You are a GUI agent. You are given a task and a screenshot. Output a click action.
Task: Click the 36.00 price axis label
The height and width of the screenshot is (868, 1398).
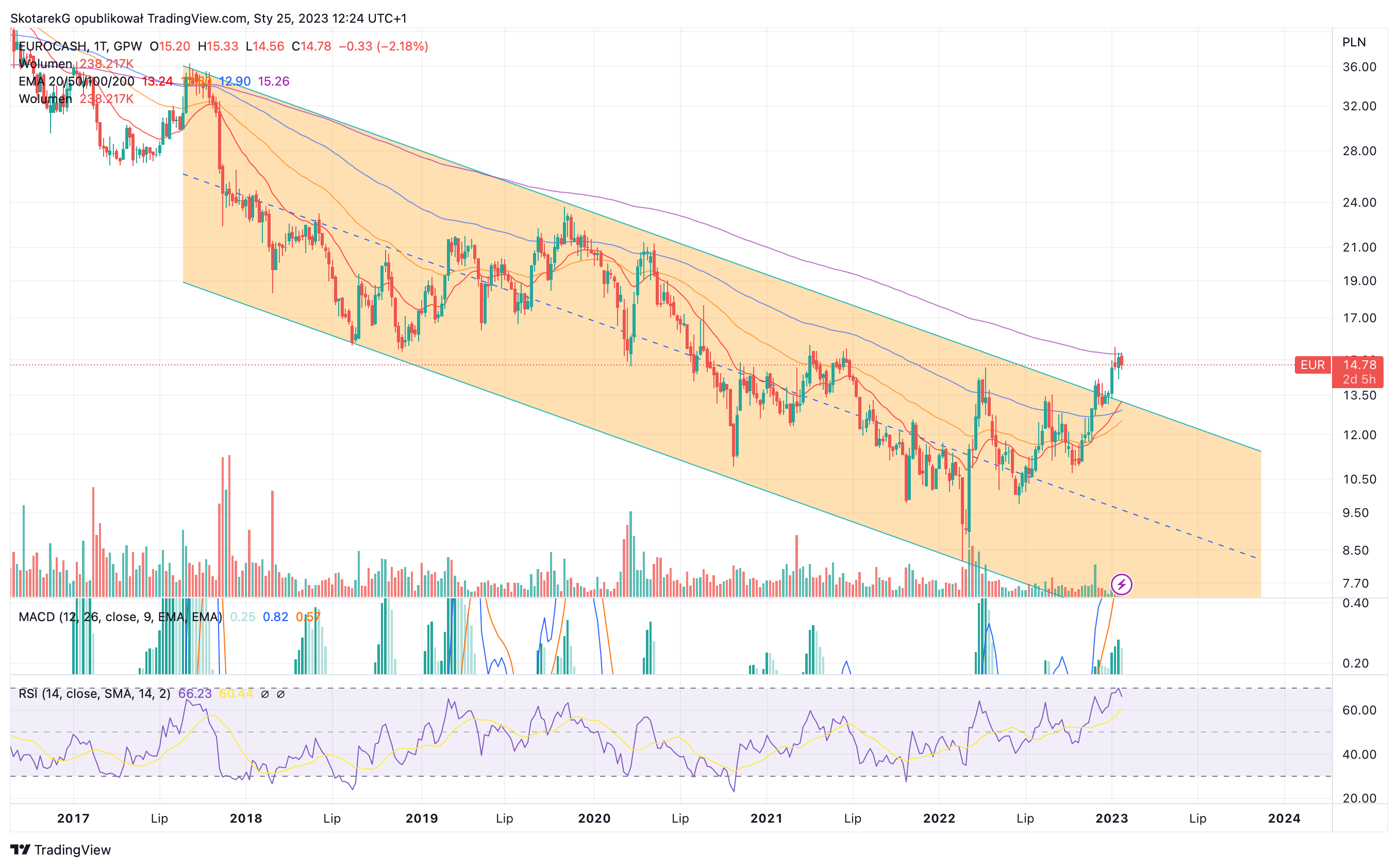1359,67
